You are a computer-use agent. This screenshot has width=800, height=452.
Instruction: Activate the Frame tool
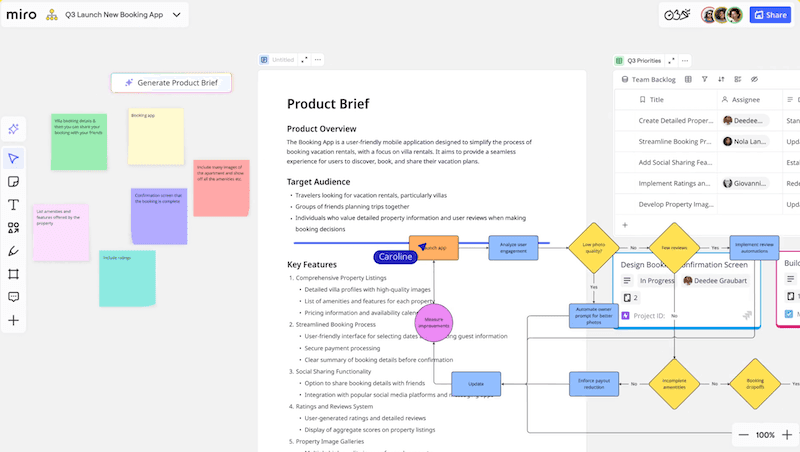point(14,274)
